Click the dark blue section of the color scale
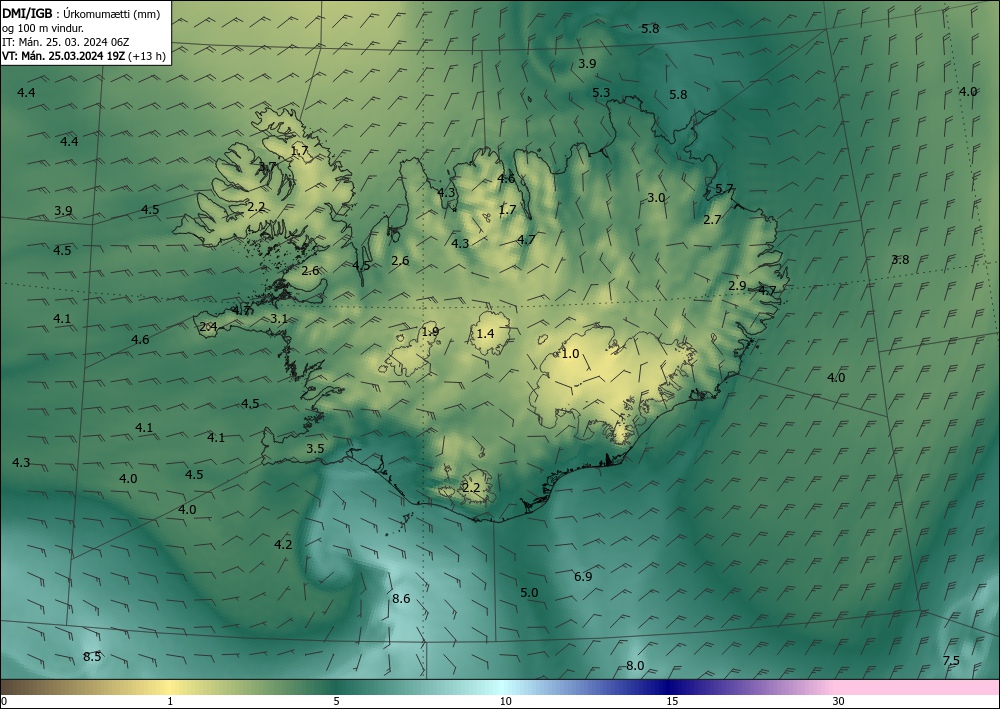The height and width of the screenshot is (709, 1000). (x=670, y=687)
